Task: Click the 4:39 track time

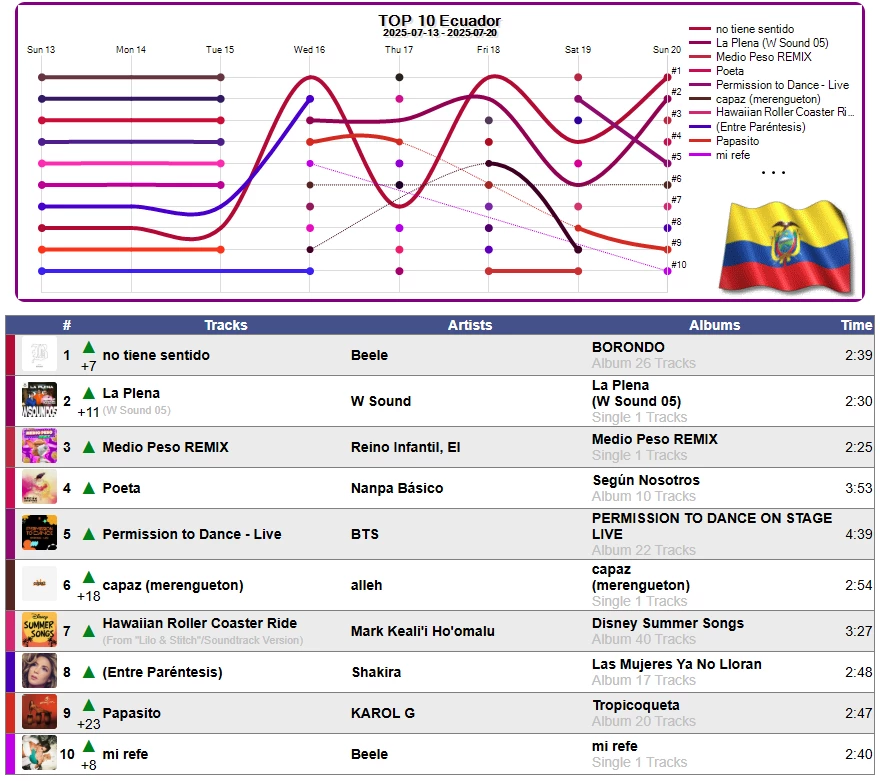Action: pos(859,534)
